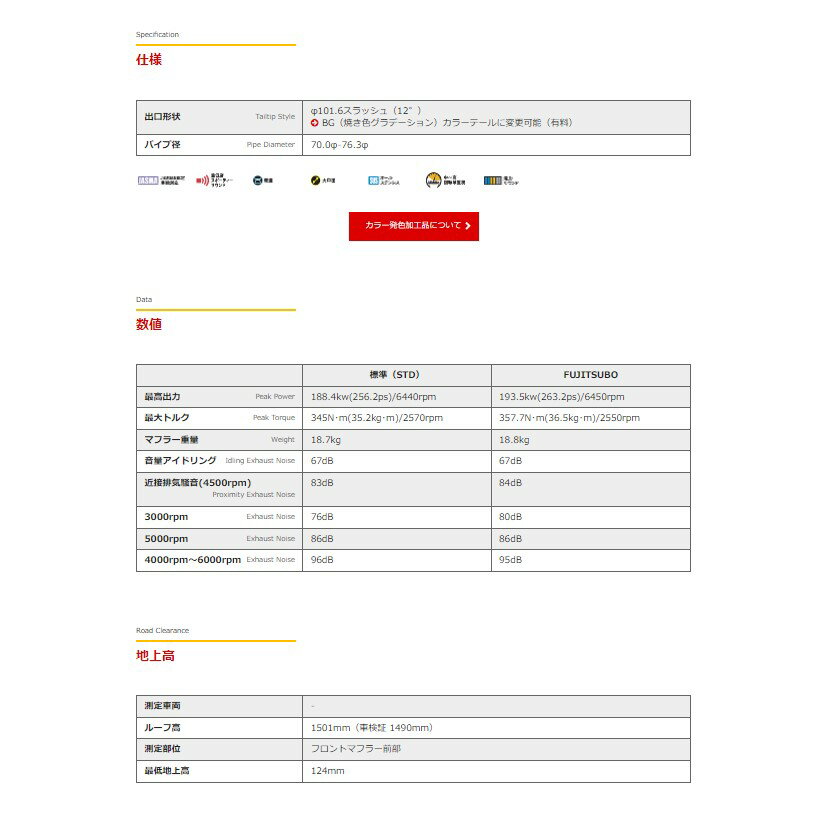The width and height of the screenshot is (829, 815).
Task: Click the FUJITSUBO 193.5kw peak power value
Action: 561,397
